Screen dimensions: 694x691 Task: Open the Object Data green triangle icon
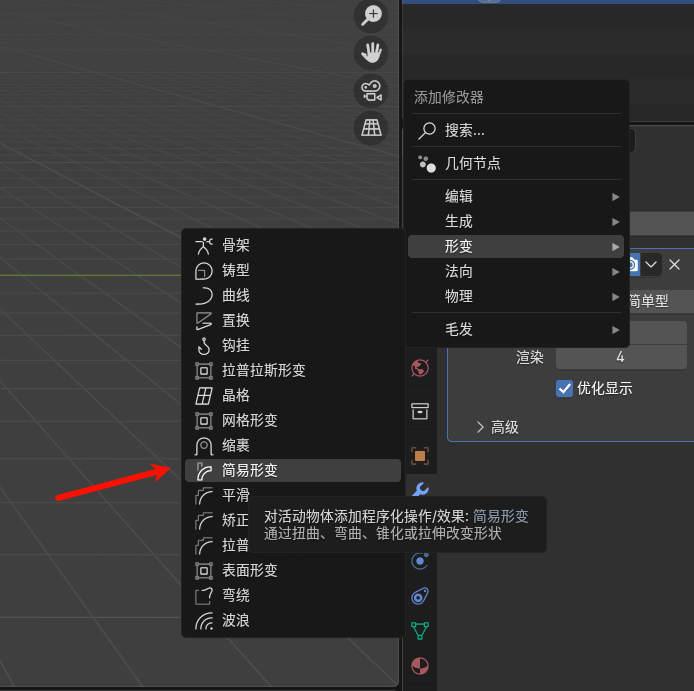[420, 630]
